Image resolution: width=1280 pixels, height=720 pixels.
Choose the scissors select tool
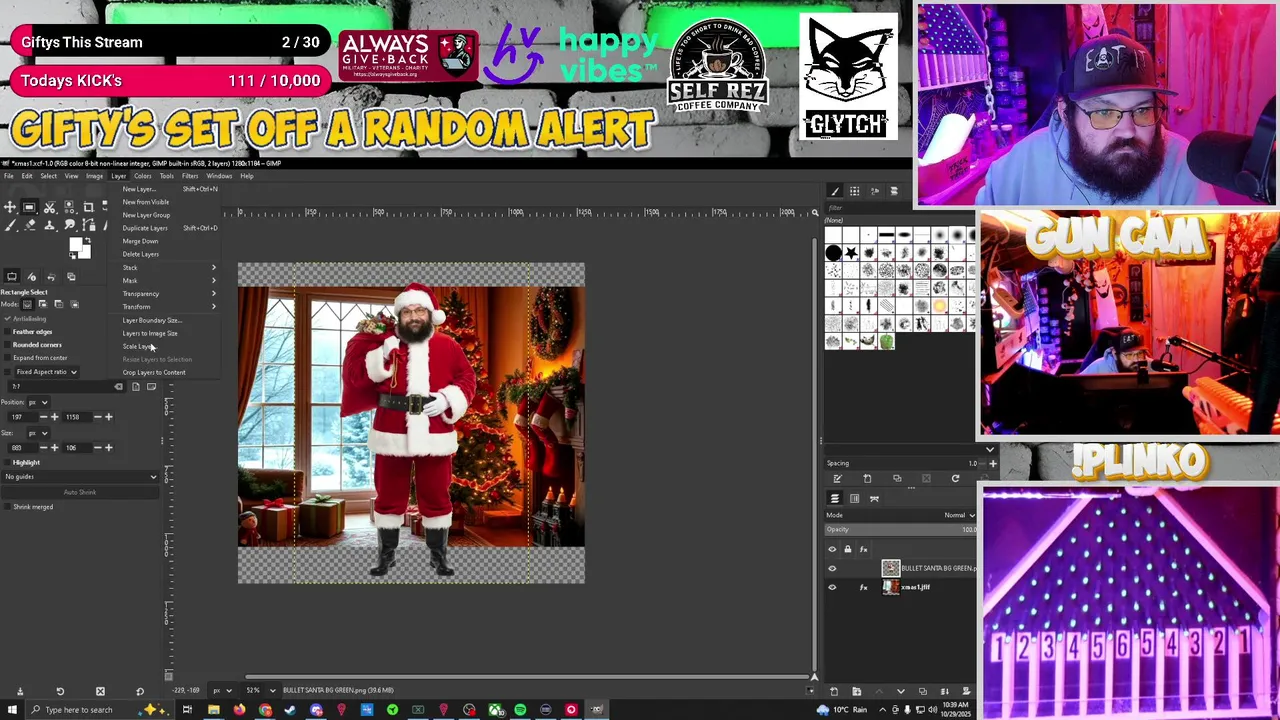click(49, 207)
